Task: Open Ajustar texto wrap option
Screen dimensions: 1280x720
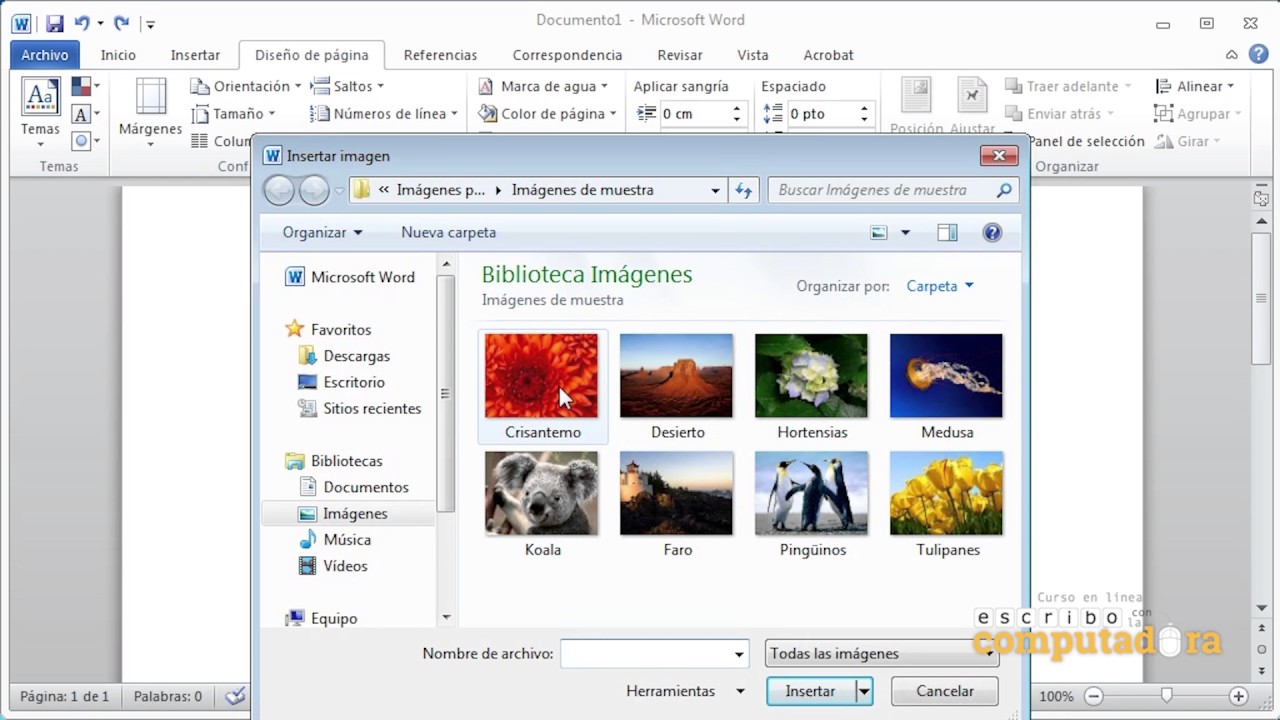Action: pos(972,107)
